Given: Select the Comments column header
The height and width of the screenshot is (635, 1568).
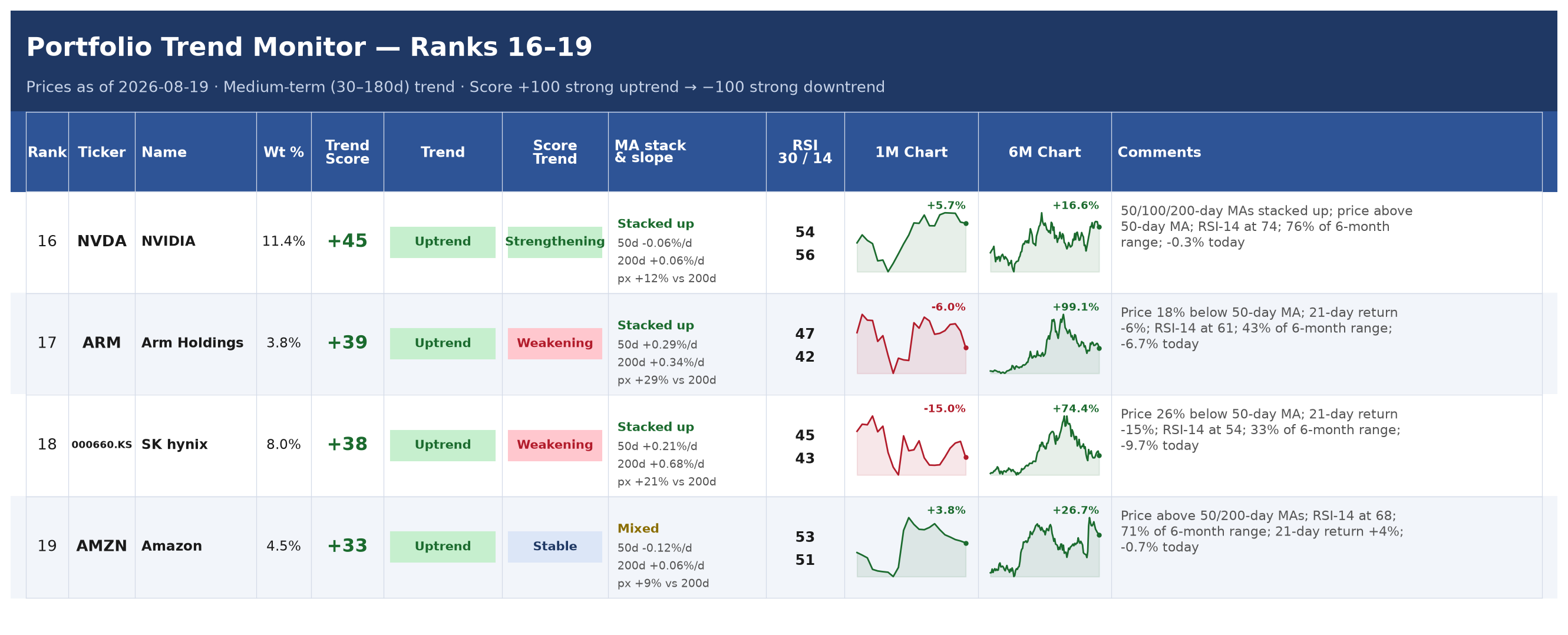Looking at the screenshot, I should point(1326,152).
